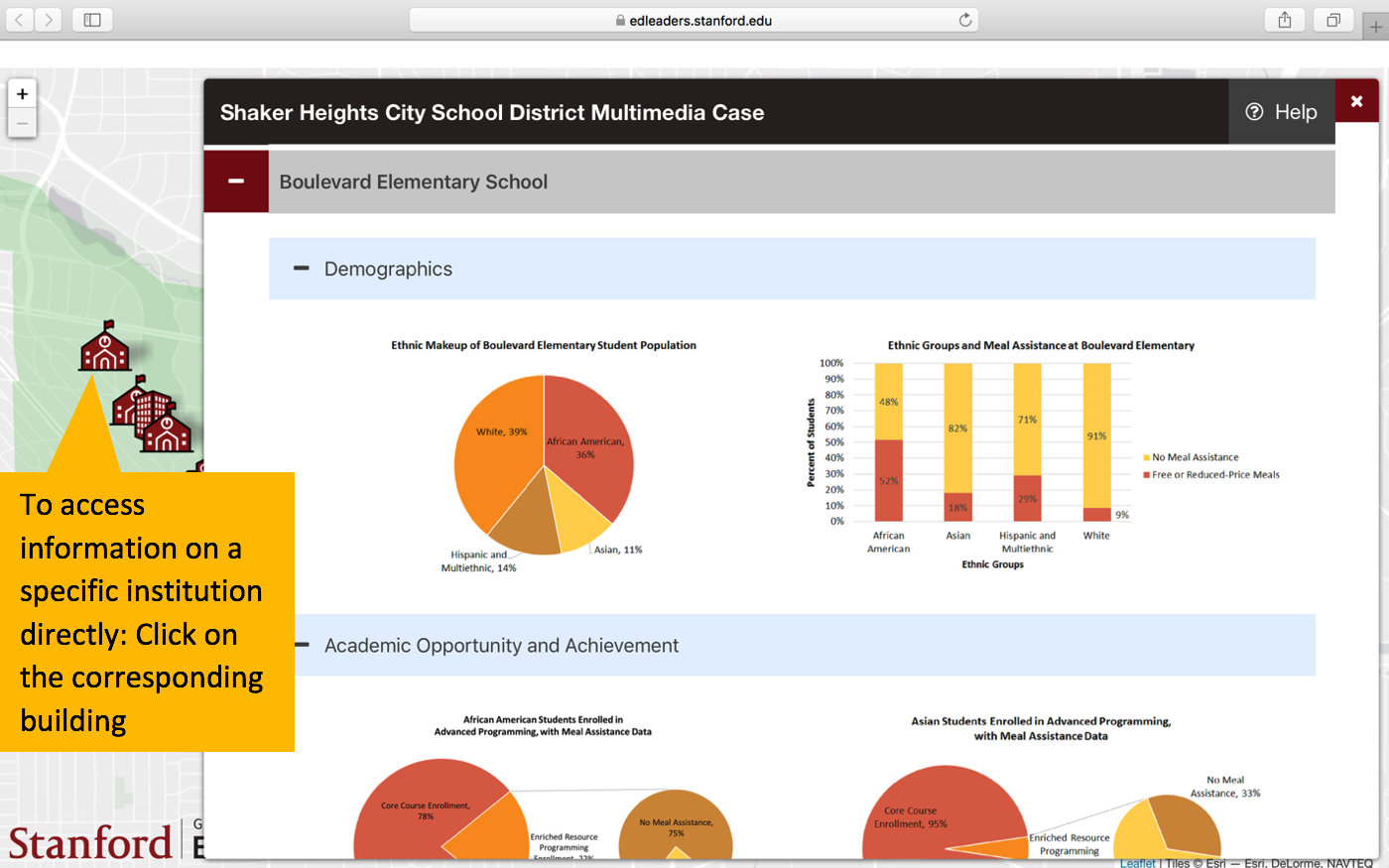
Task: Zoom out on the map
Action: tap(22, 123)
